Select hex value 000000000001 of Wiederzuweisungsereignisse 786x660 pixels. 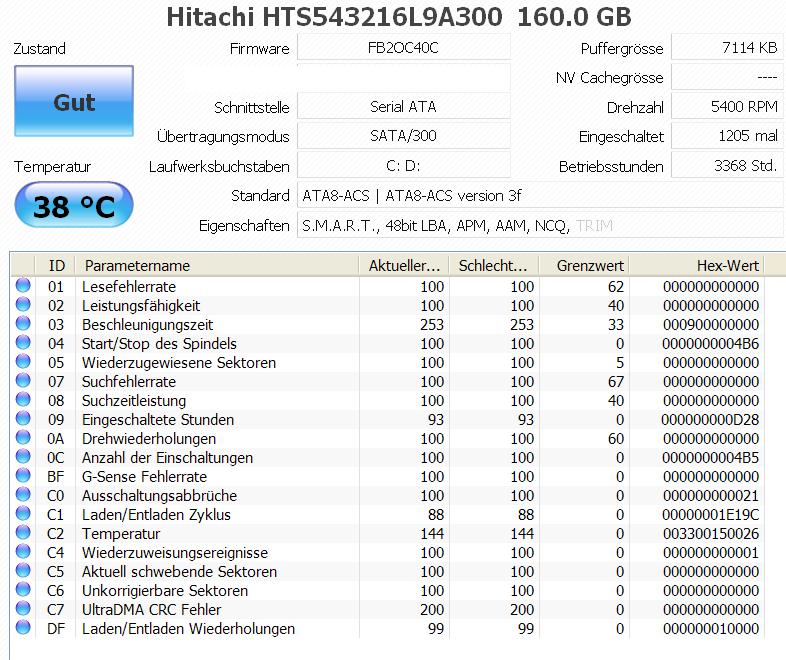tap(710, 553)
